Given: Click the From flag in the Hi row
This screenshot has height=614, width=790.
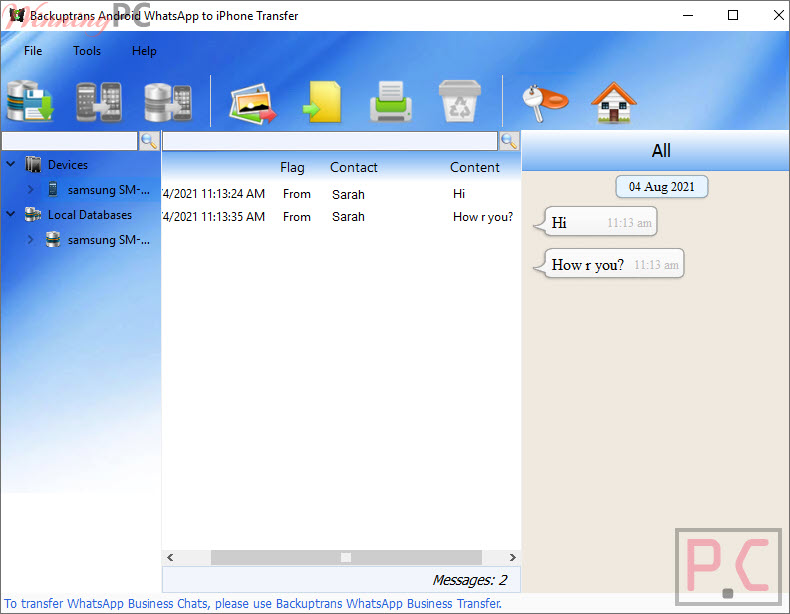Looking at the screenshot, I should point(297,194).
